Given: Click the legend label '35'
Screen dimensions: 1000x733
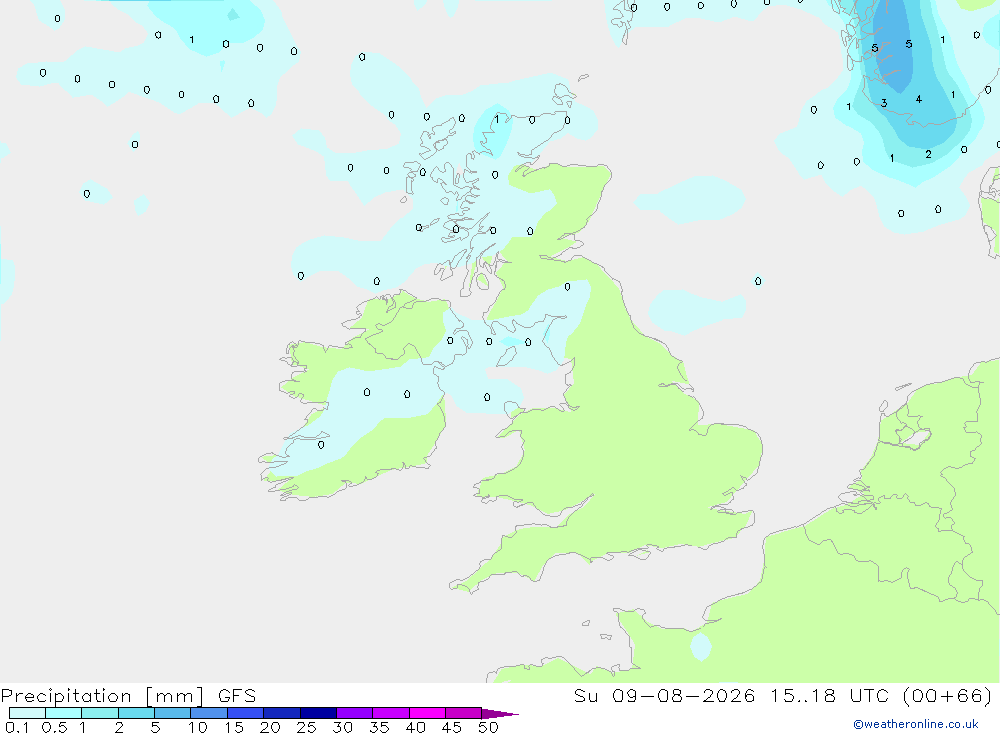Looking at the screenshot, I should click(x=379, y=727).
